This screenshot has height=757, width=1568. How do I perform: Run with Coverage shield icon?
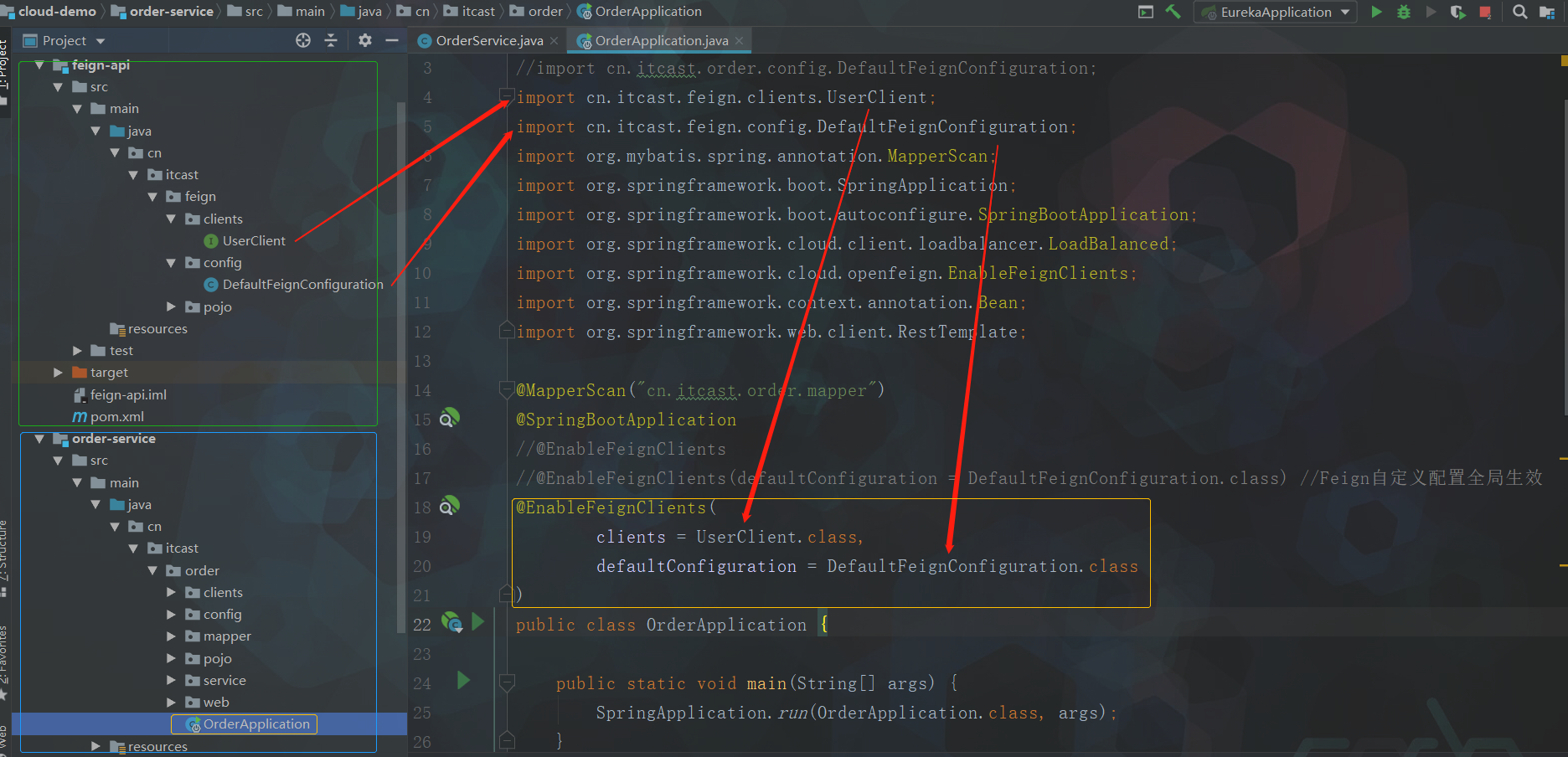[1458, 12]
